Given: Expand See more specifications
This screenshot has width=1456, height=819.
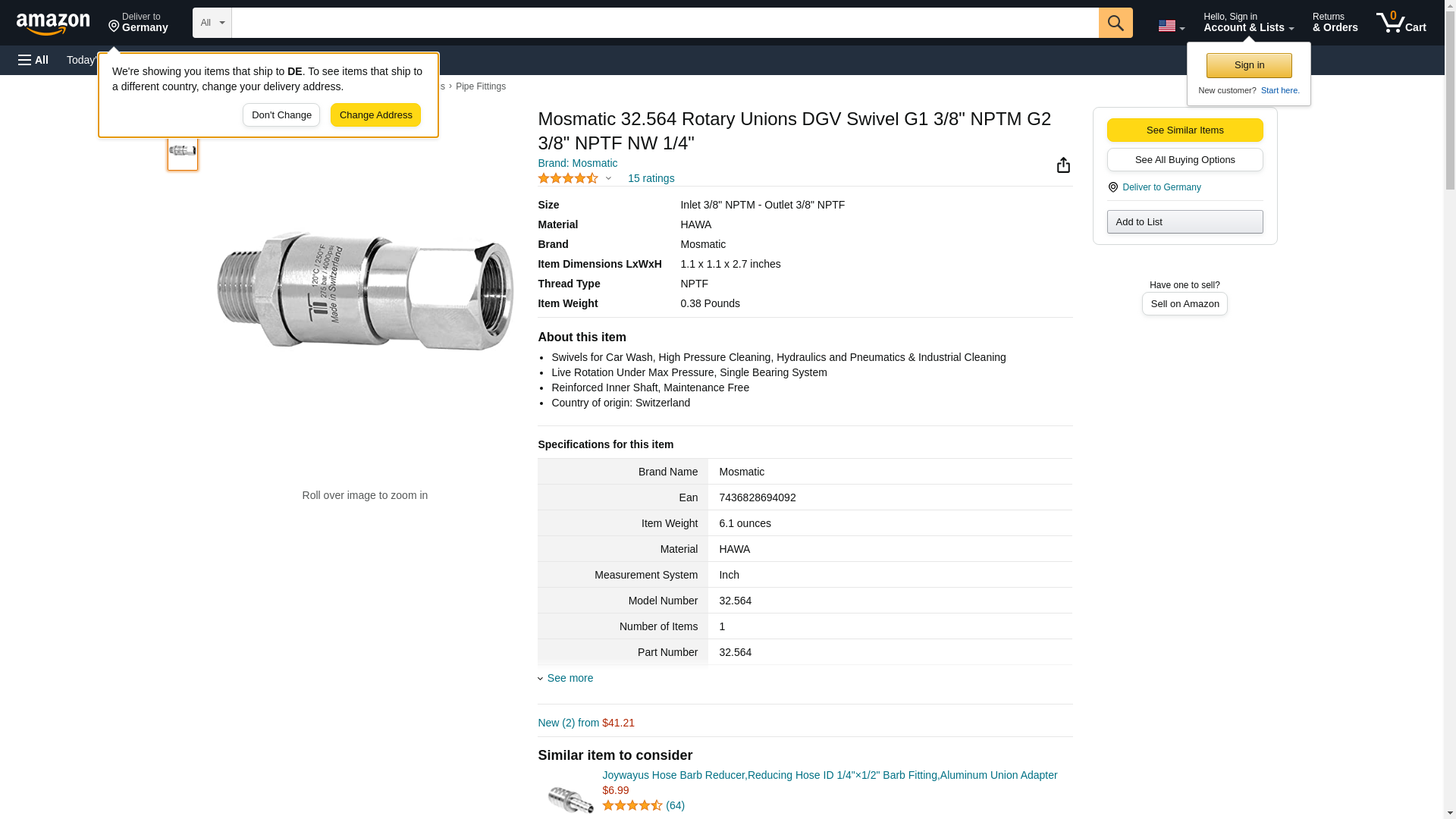Looking at the screenshot, I should point(570,678).
